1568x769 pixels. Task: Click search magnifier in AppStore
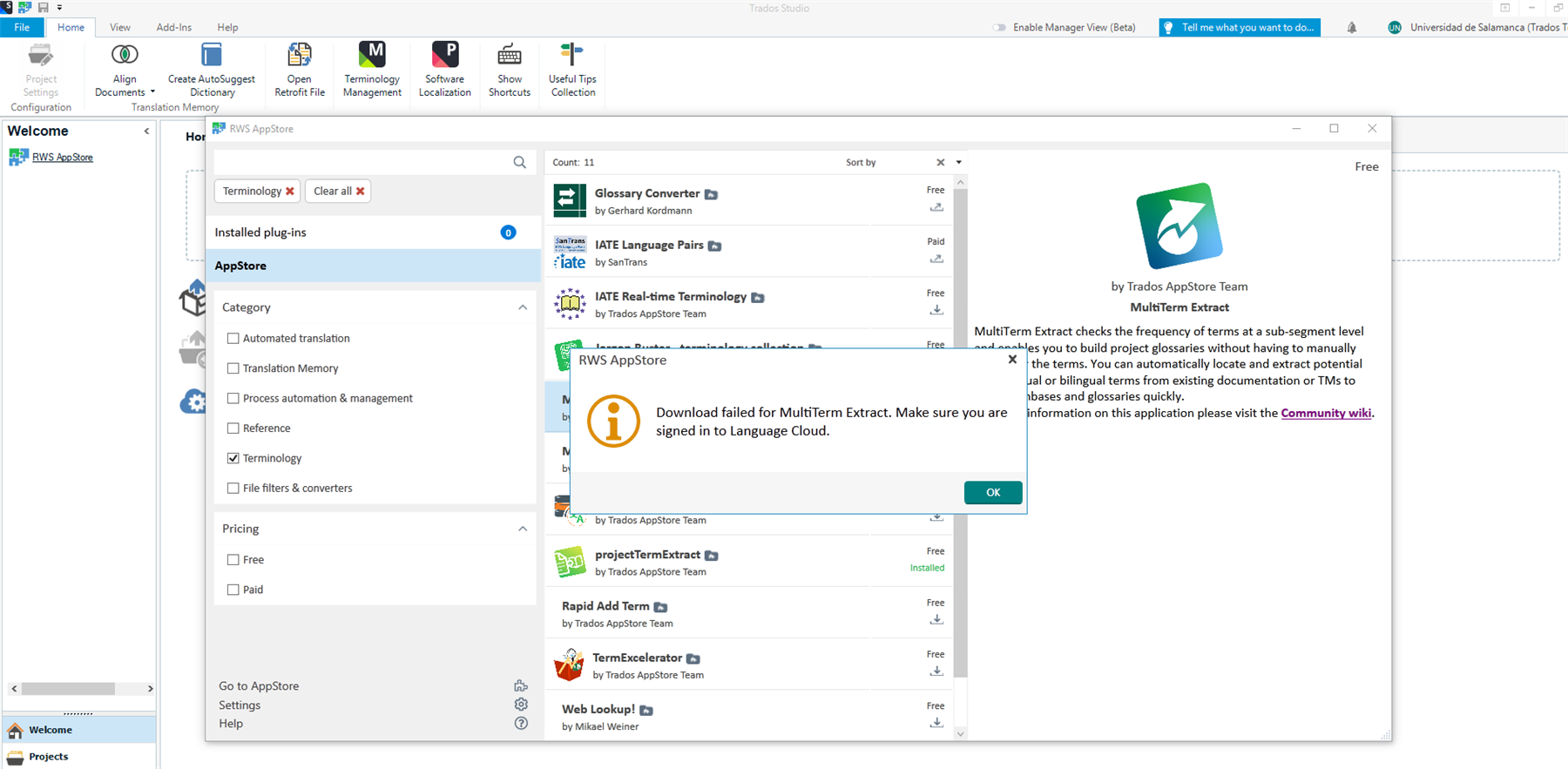(x=520, y=162)
